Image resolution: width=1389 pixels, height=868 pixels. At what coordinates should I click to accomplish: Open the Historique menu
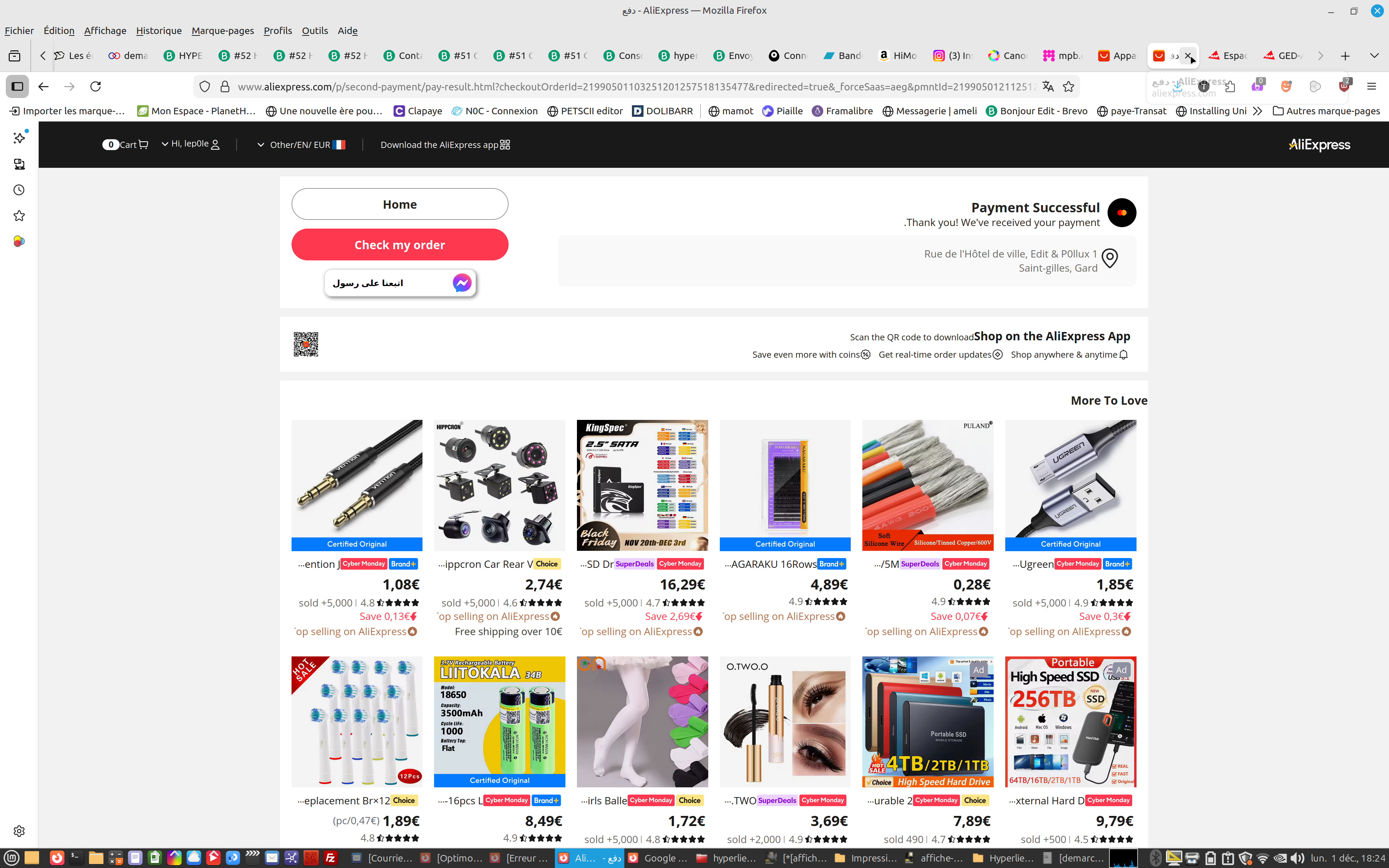point(159,30)
